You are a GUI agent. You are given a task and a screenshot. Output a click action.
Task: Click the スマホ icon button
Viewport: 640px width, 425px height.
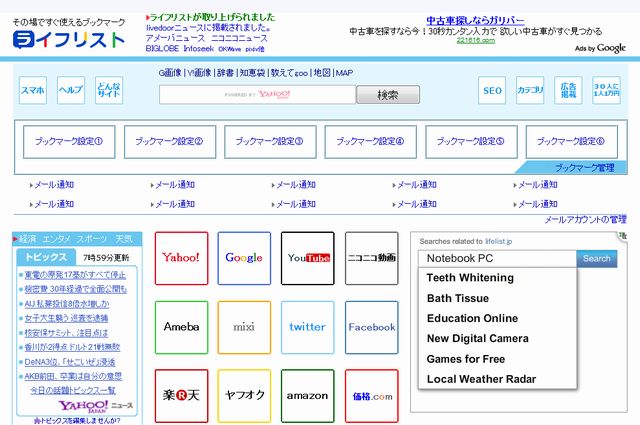33,90
